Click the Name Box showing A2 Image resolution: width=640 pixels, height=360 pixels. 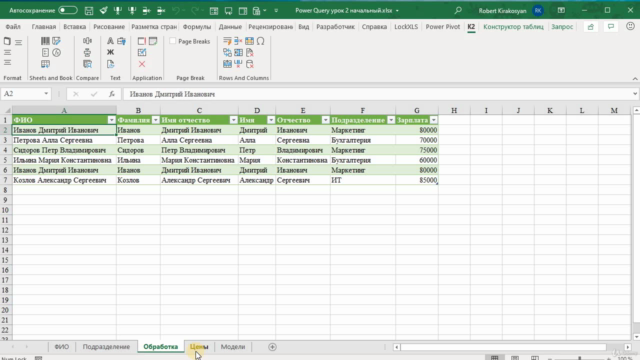click(x=22, y=94)
